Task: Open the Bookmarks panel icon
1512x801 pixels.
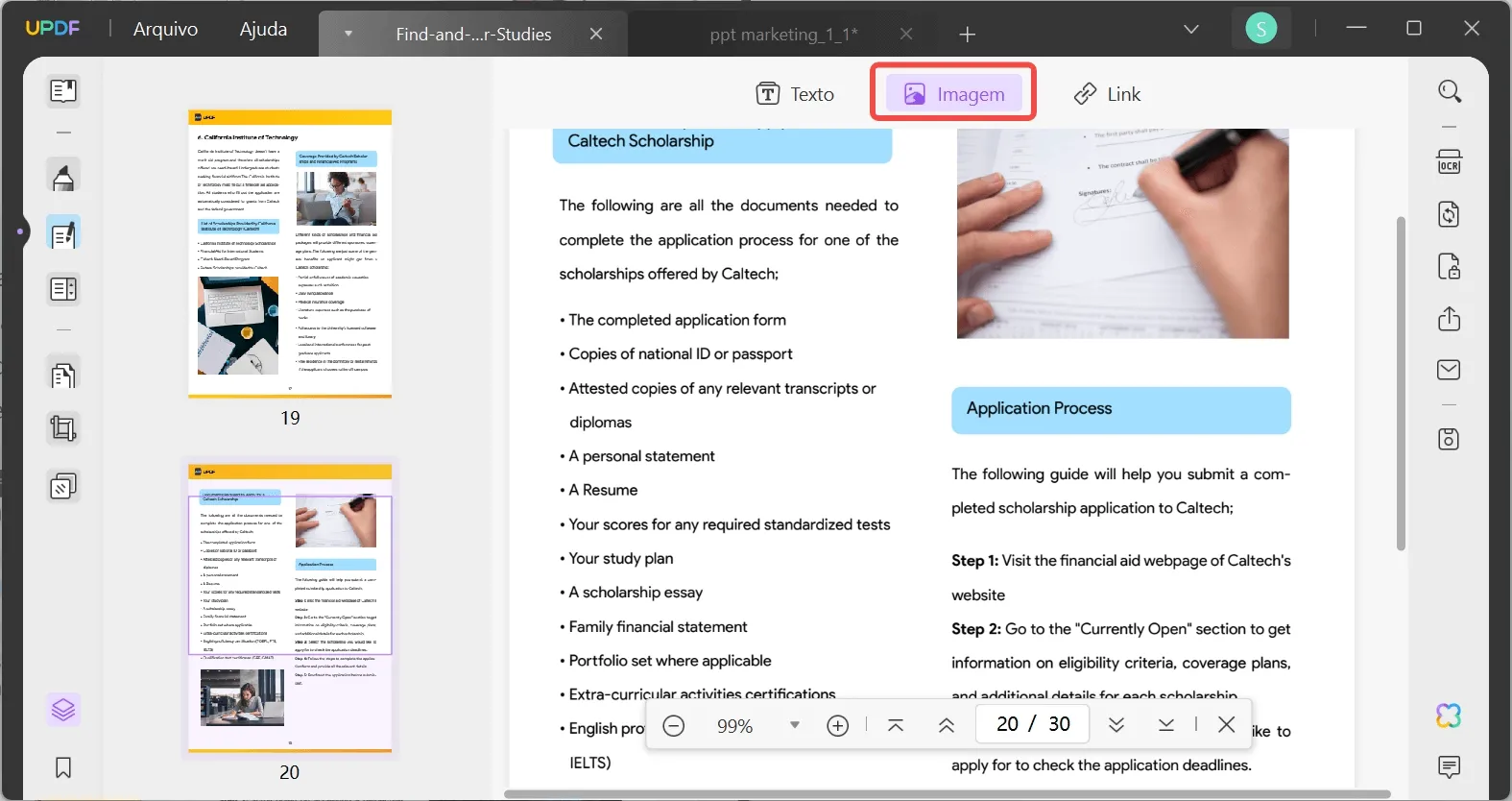Action: pyautogui.click(x=63, y=767)
